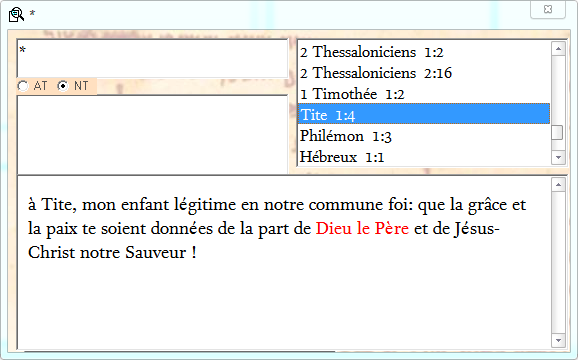Select the AT radio button
Viewport: 578px width, 360px height.
pyautogui.click(x=23, y=86)
